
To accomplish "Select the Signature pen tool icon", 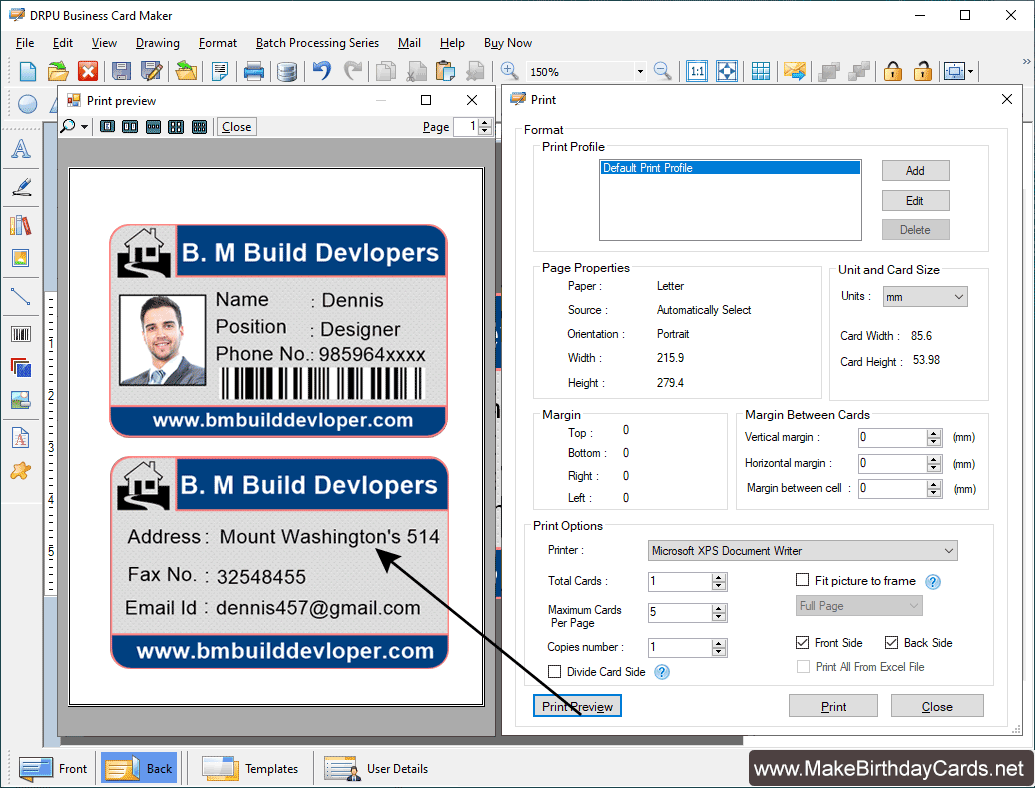I will (21, 187).
